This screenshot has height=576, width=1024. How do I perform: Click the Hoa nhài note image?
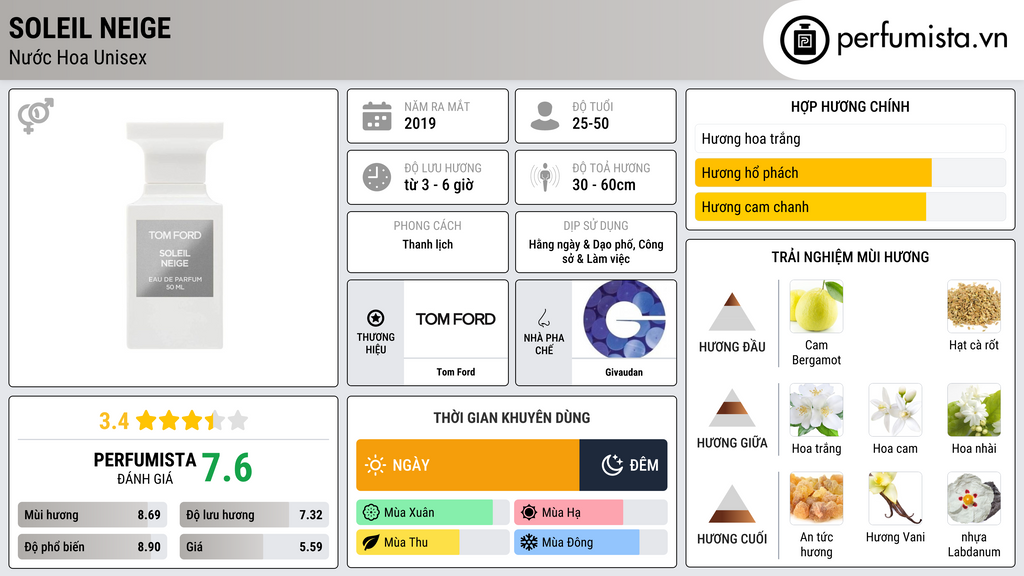coord(974,410)
